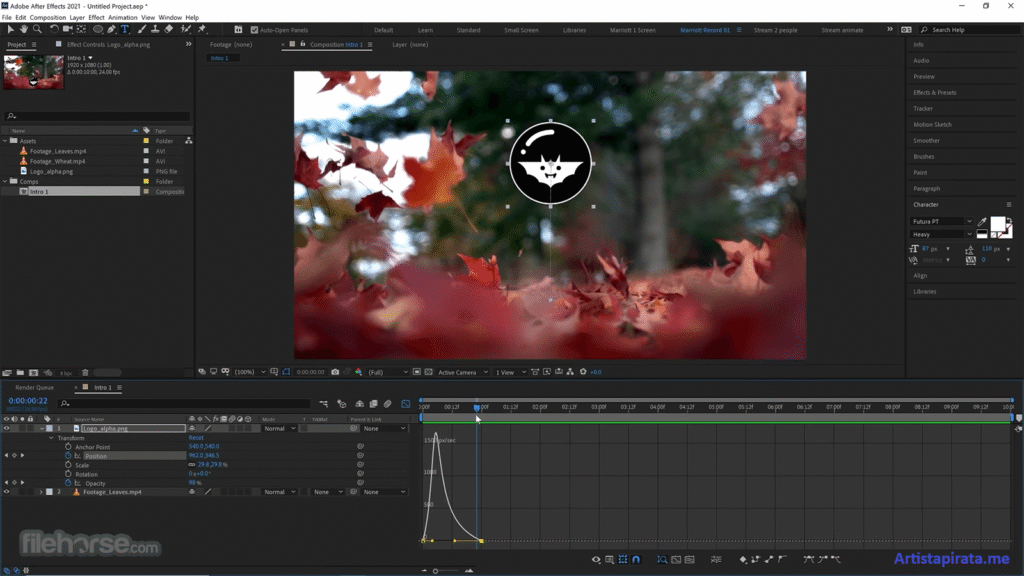This screenshot has width=1024, height=576.
Task: Select the Type tool
Action: pyautogui.click(x=124, y=29)
